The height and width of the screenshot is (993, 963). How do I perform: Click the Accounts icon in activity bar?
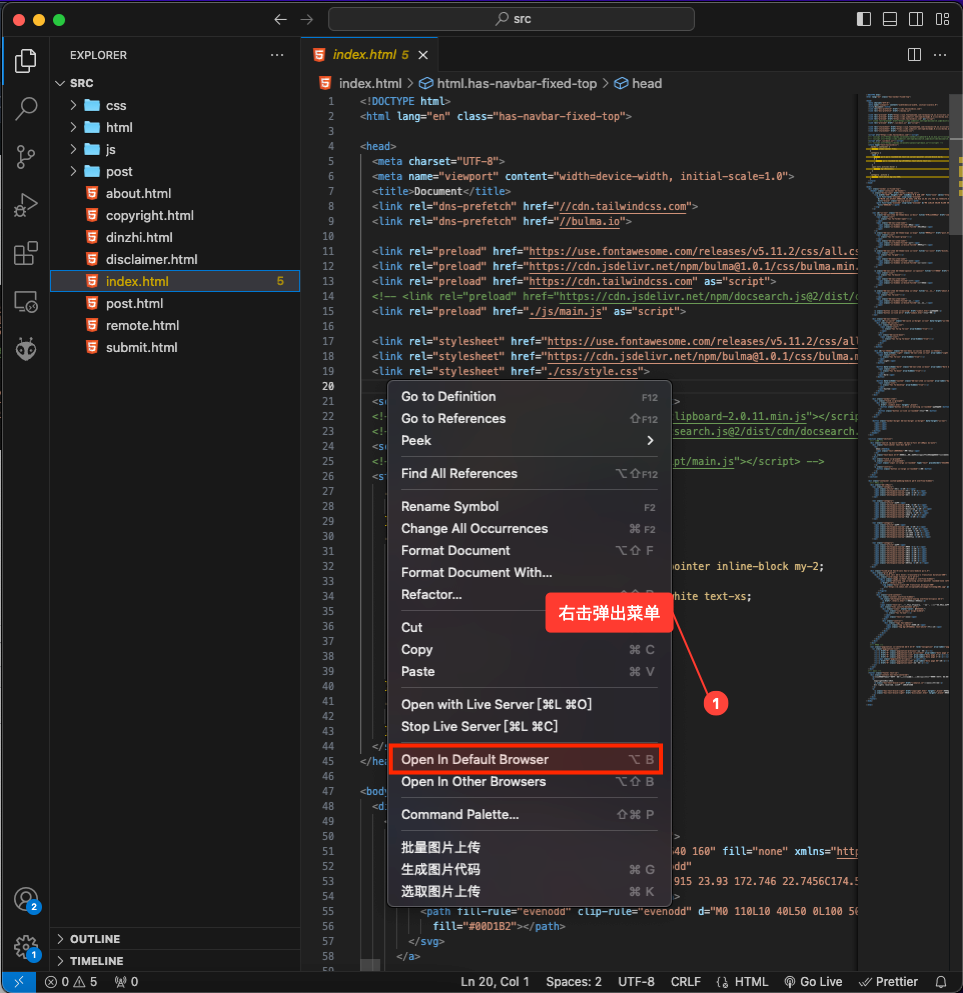[25, 898]
